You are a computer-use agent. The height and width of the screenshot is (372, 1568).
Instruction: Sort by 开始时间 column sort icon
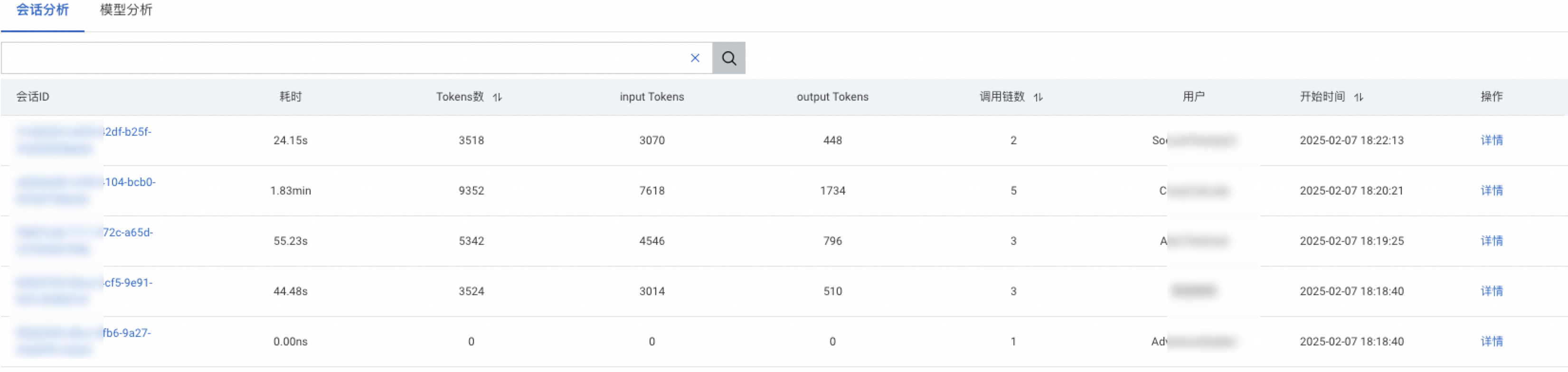[x=1359, y=97]
